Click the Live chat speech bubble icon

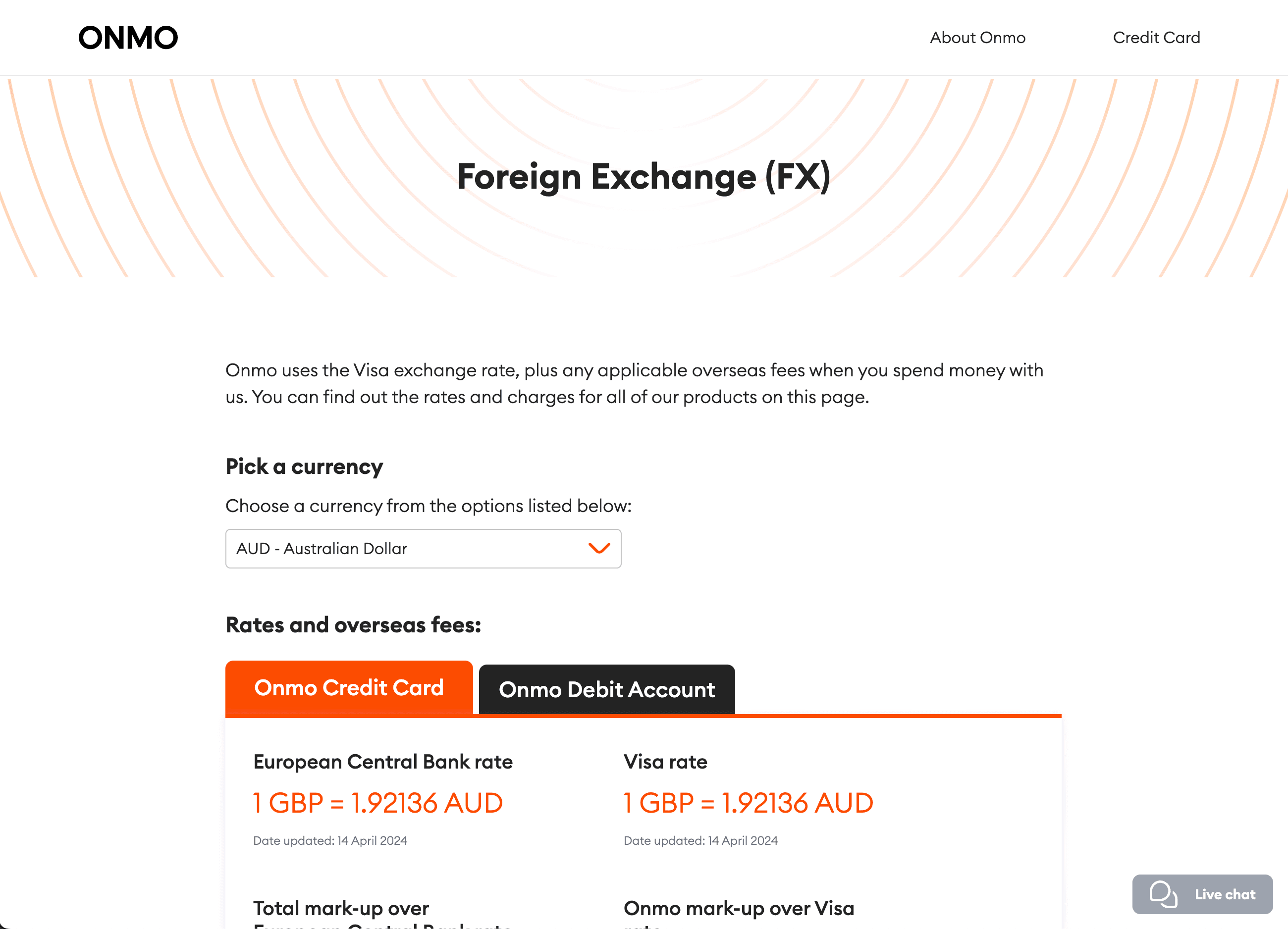click(1163, 894)
